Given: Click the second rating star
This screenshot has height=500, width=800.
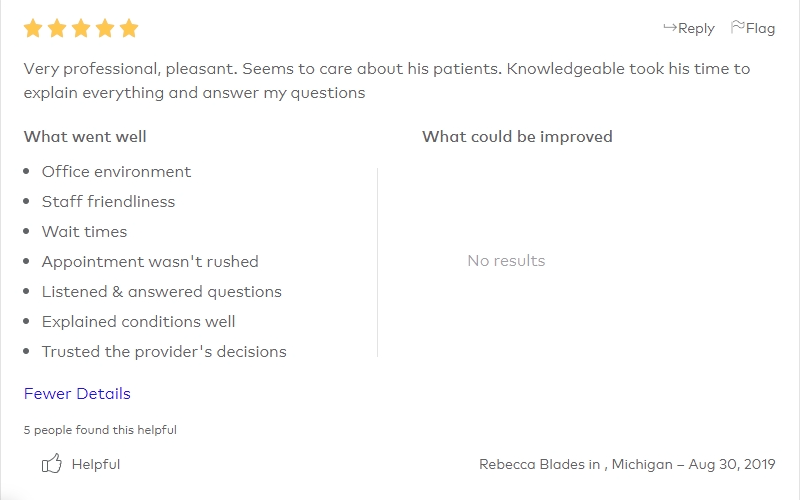Looking at the screenshot, I should click(x=57, y=28).
